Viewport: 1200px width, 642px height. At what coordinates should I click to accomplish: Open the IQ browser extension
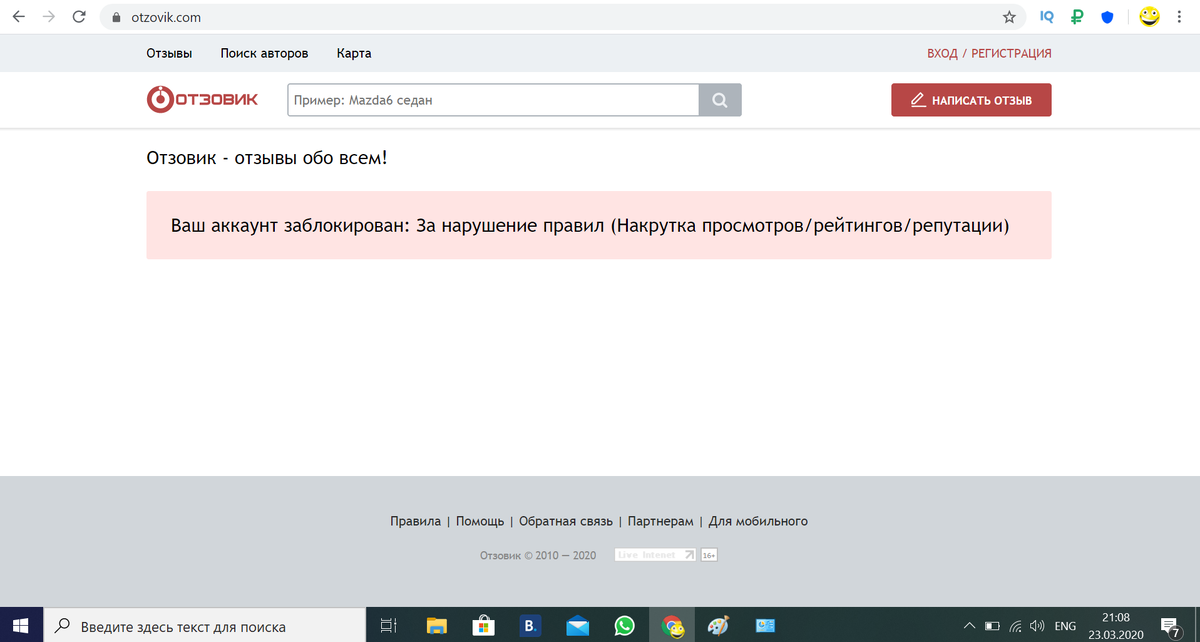(1047, 17)
